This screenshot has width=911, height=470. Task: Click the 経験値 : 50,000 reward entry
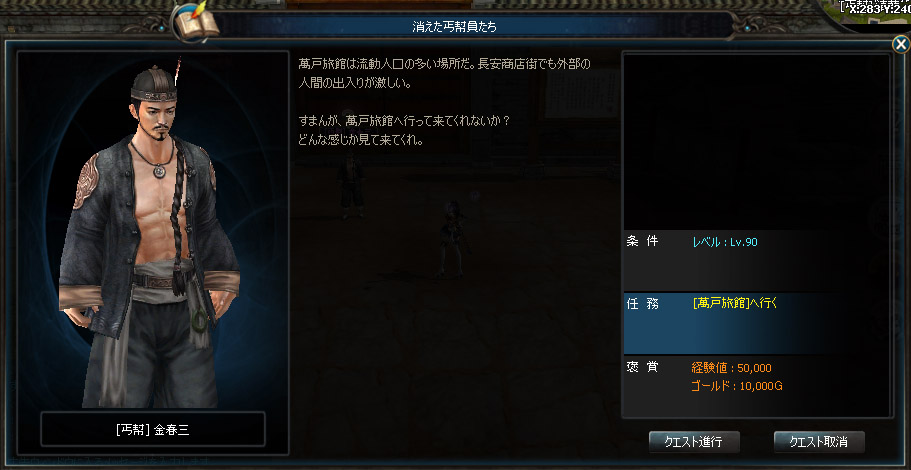pyautogui.click(x=731, y=368)
